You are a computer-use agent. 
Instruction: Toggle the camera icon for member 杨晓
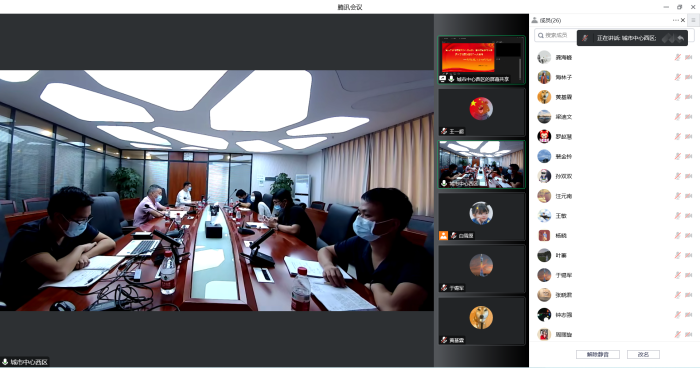pyautogui.click(x=688, y=235)
